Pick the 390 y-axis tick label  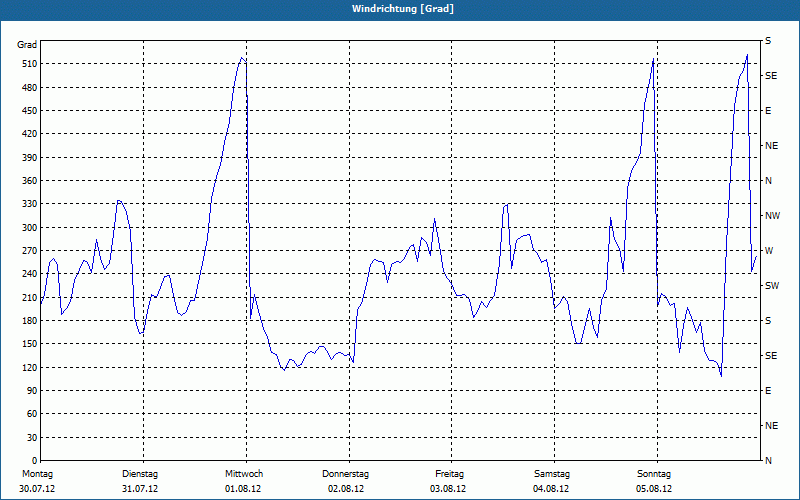[30, 158]
